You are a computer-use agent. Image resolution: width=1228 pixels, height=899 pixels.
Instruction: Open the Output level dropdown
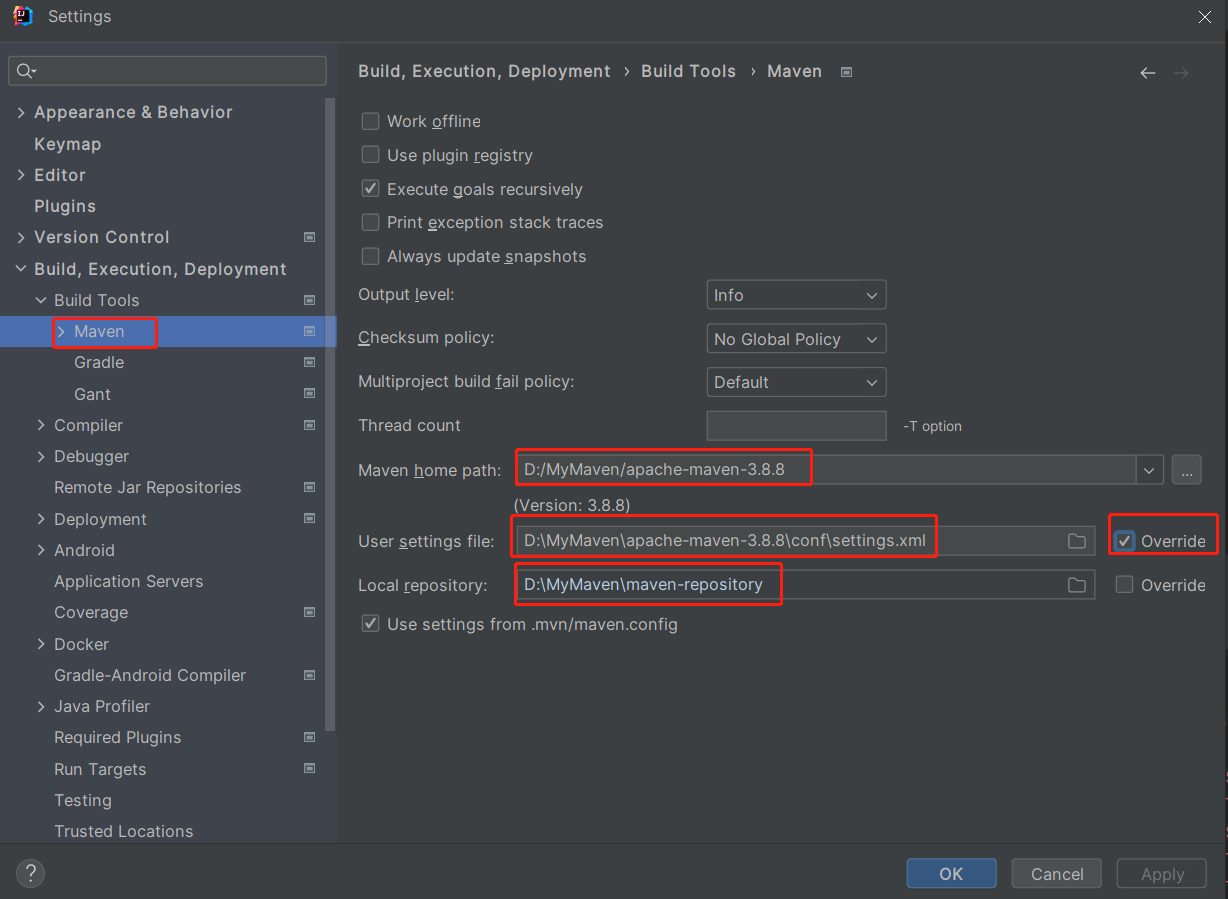(796, 295)
